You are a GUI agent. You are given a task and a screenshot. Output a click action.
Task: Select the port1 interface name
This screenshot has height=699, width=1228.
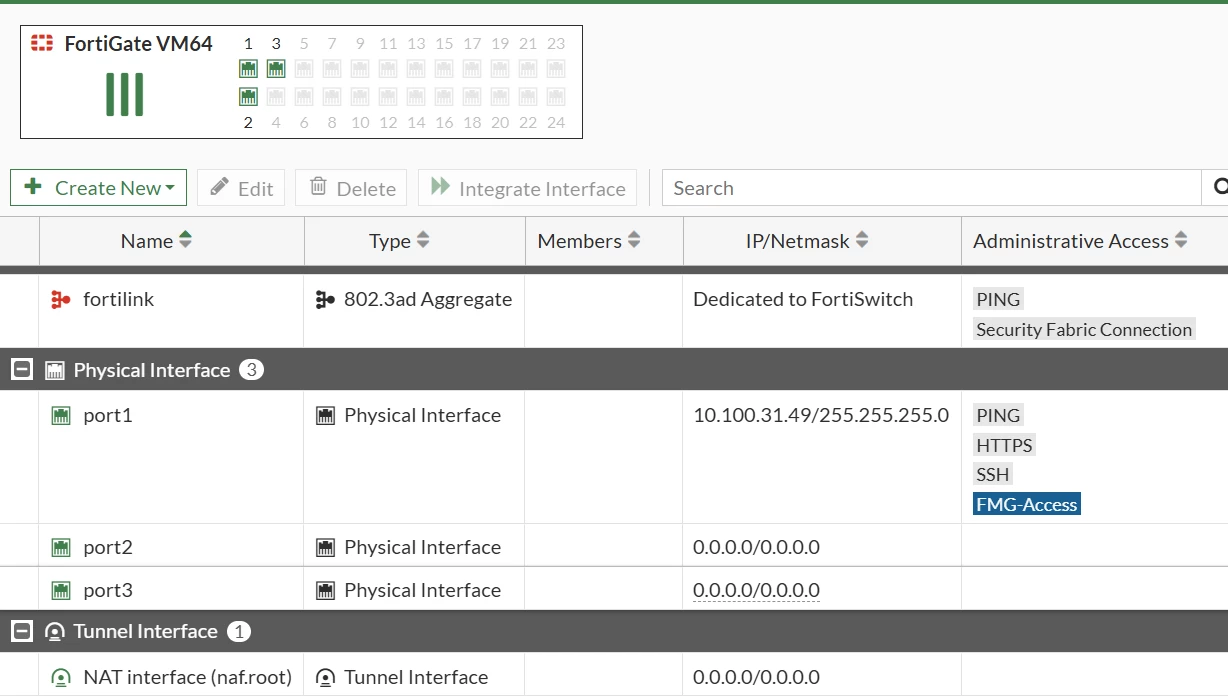tap(108, 415)
